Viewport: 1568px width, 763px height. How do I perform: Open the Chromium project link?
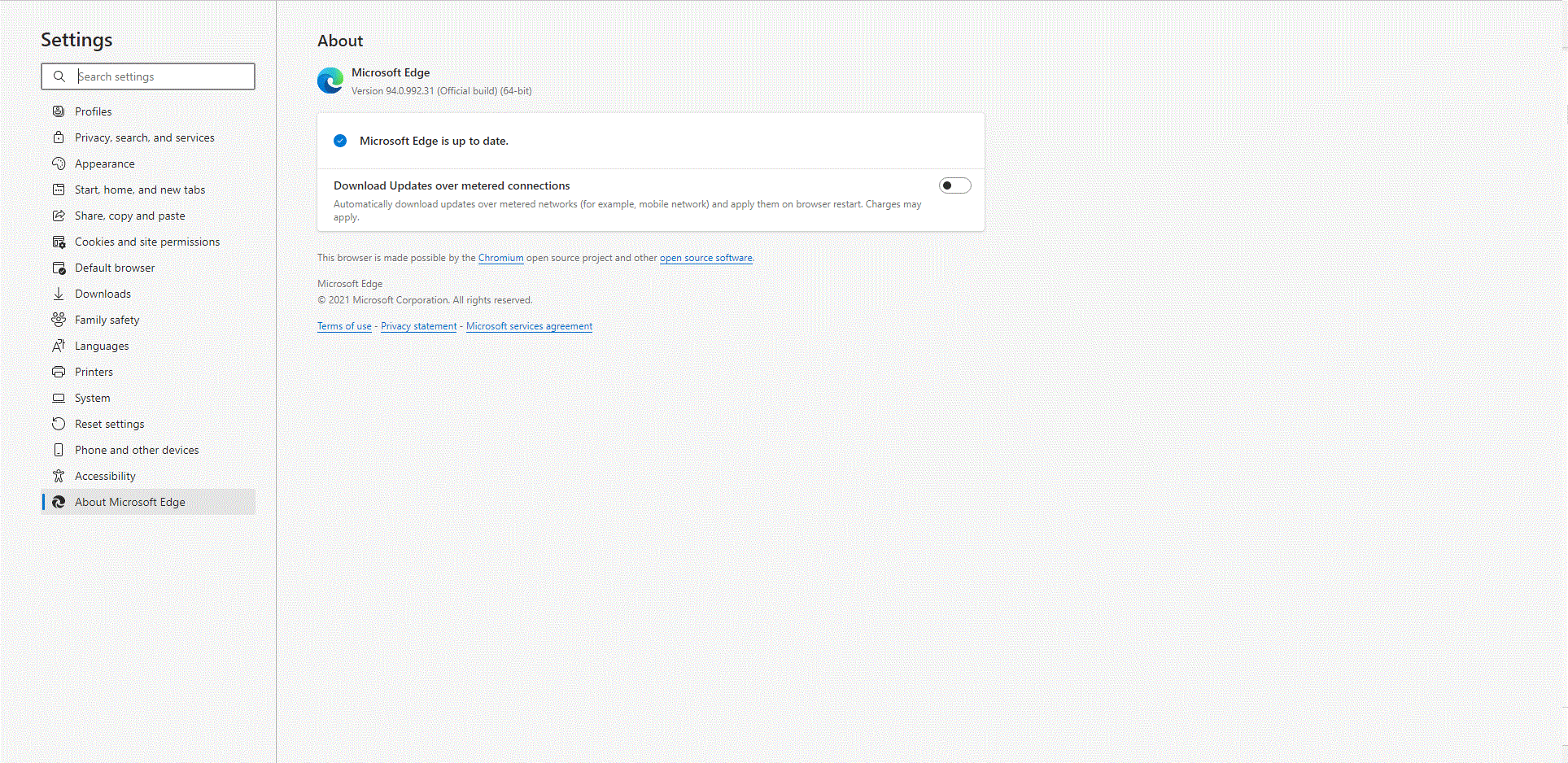tap(501, 258)
